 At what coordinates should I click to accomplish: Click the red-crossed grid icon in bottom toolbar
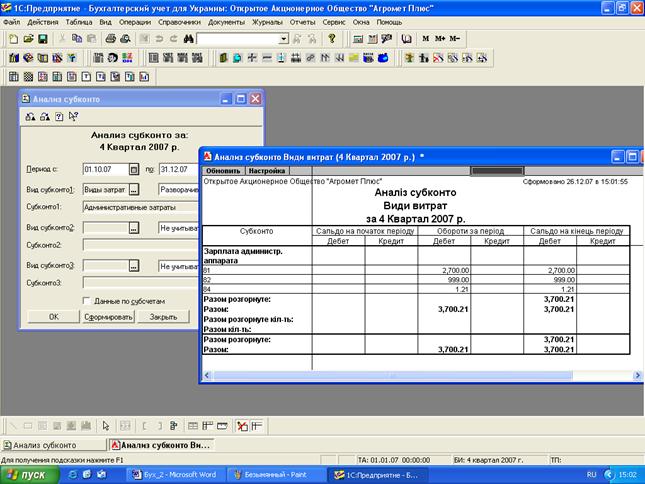(x=242, y=426)
